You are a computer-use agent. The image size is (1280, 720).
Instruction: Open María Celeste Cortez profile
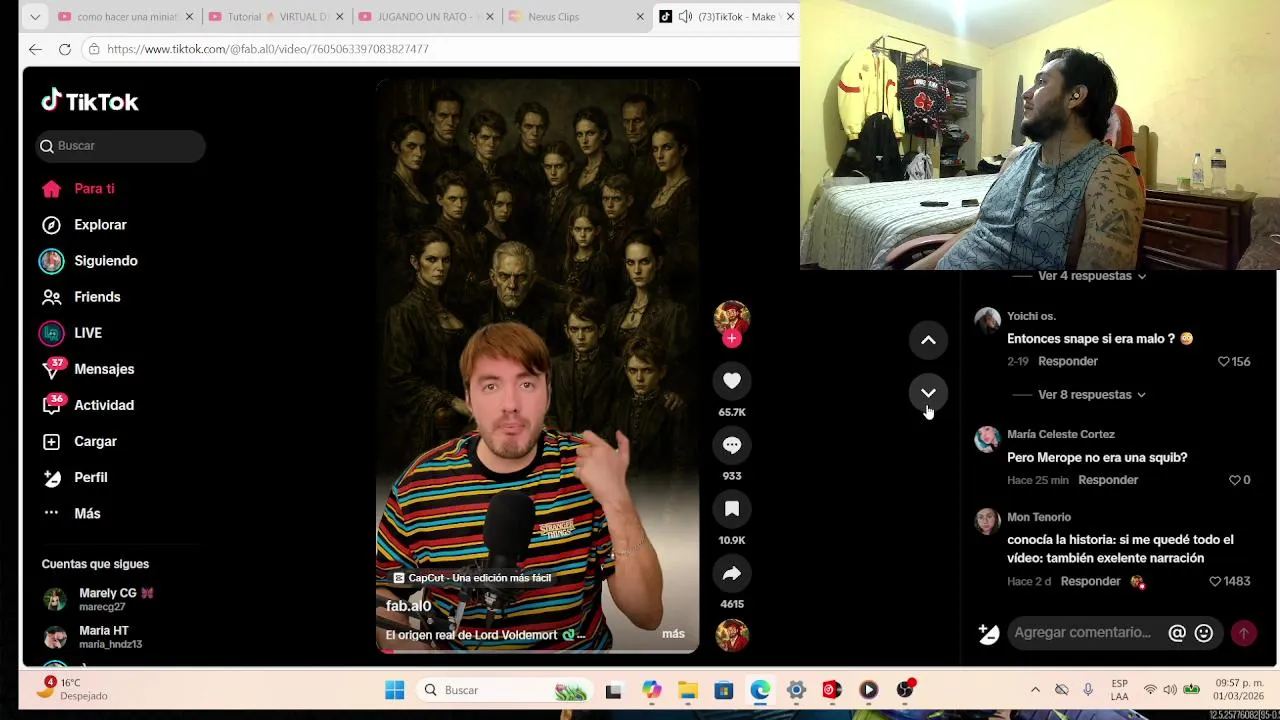tap(1060, 435)
